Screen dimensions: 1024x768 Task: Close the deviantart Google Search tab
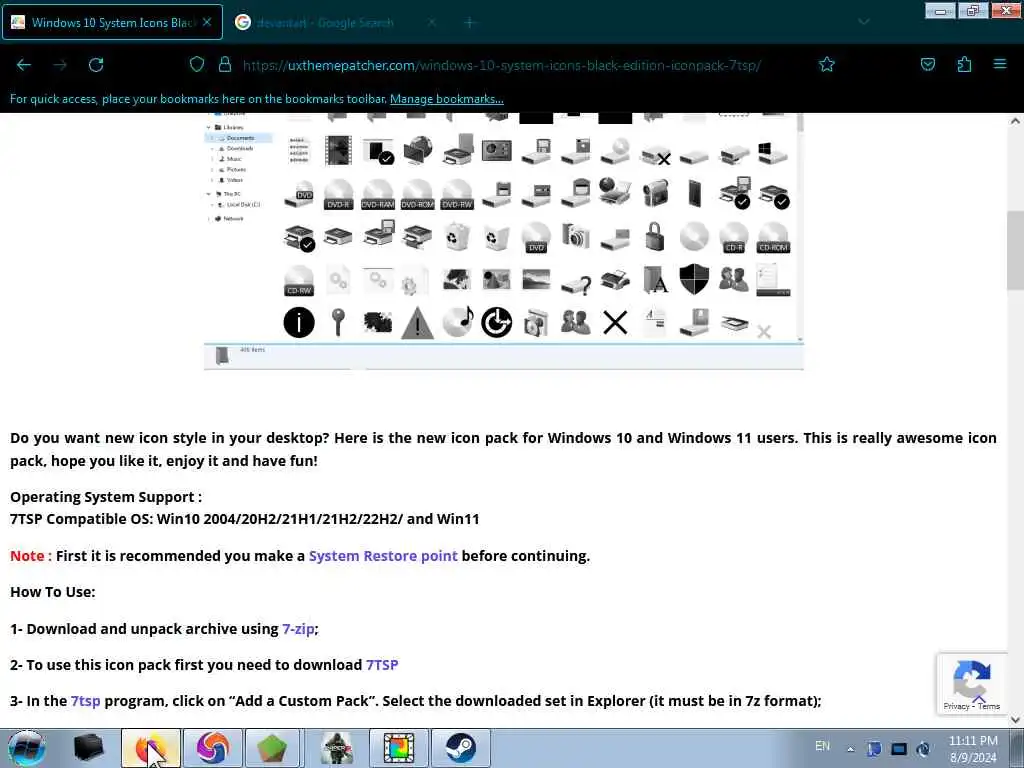coord(432,23)
